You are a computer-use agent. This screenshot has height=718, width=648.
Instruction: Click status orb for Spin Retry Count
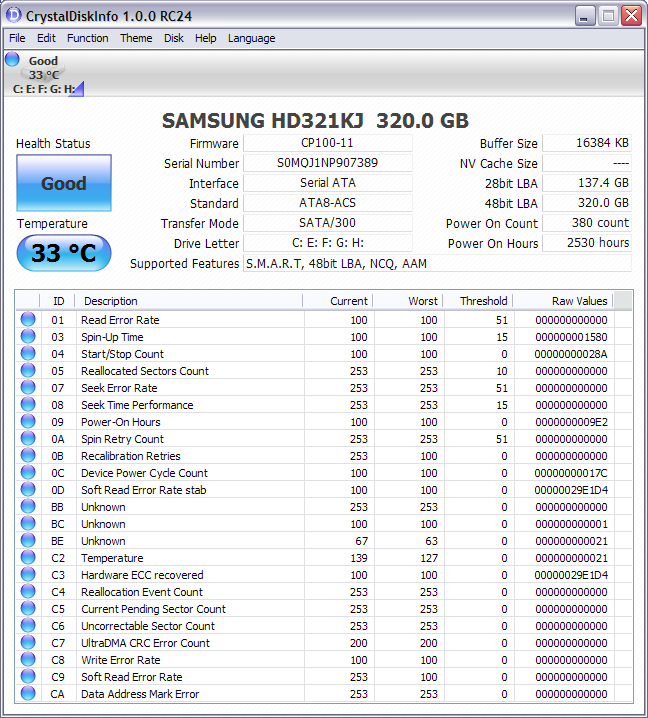tap(28, 438)
